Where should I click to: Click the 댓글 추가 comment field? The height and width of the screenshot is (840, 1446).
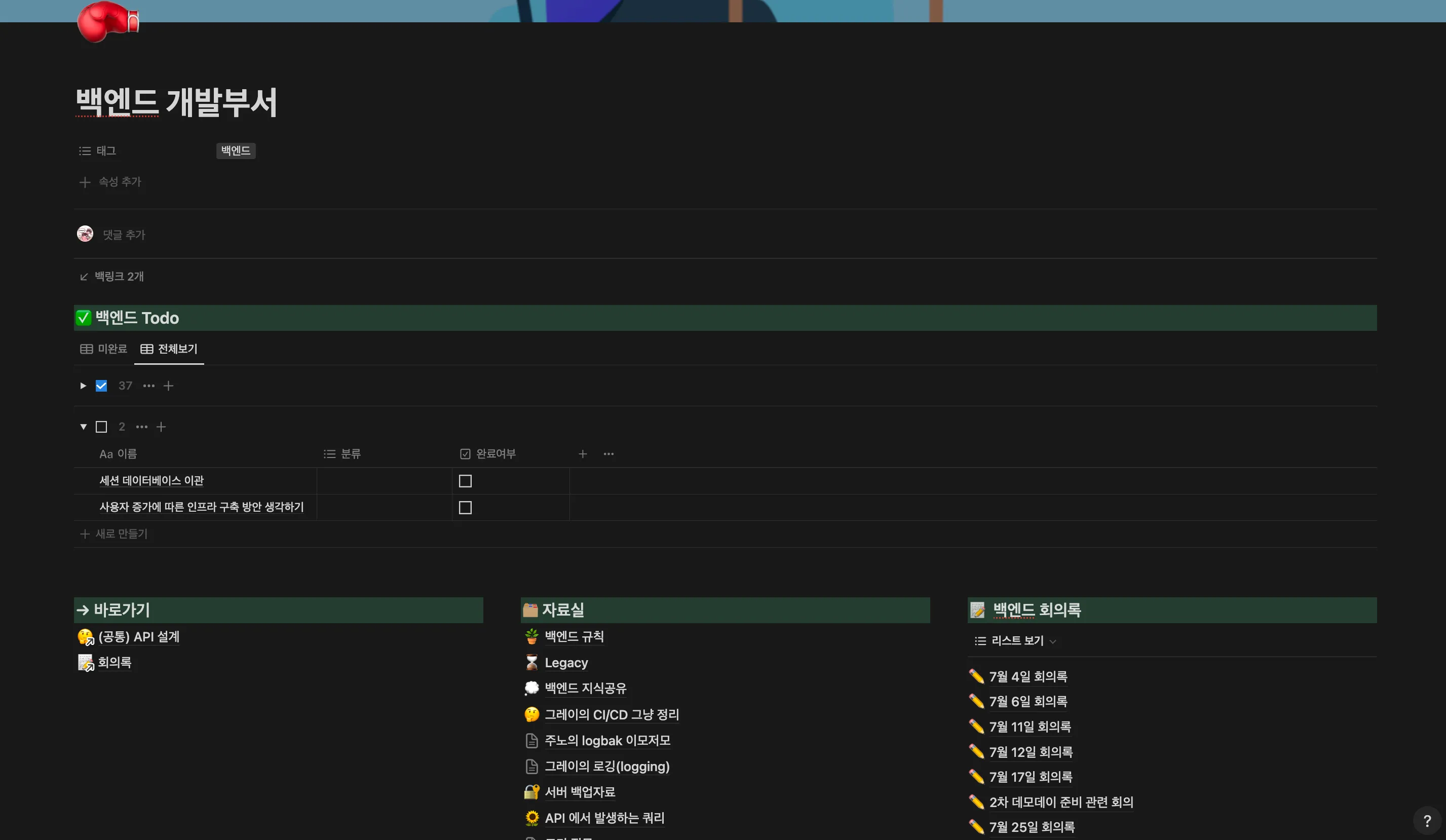124,235
